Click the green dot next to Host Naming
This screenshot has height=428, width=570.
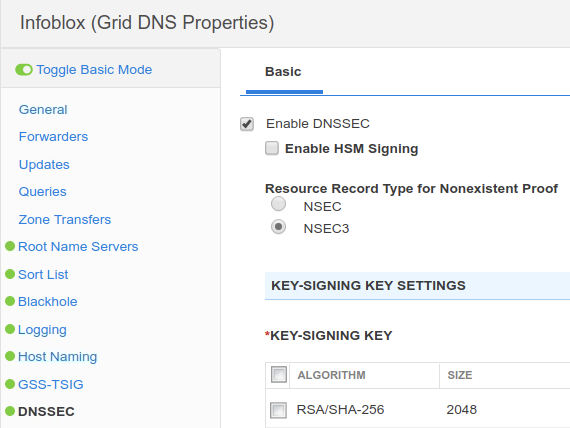pos(10,356)
